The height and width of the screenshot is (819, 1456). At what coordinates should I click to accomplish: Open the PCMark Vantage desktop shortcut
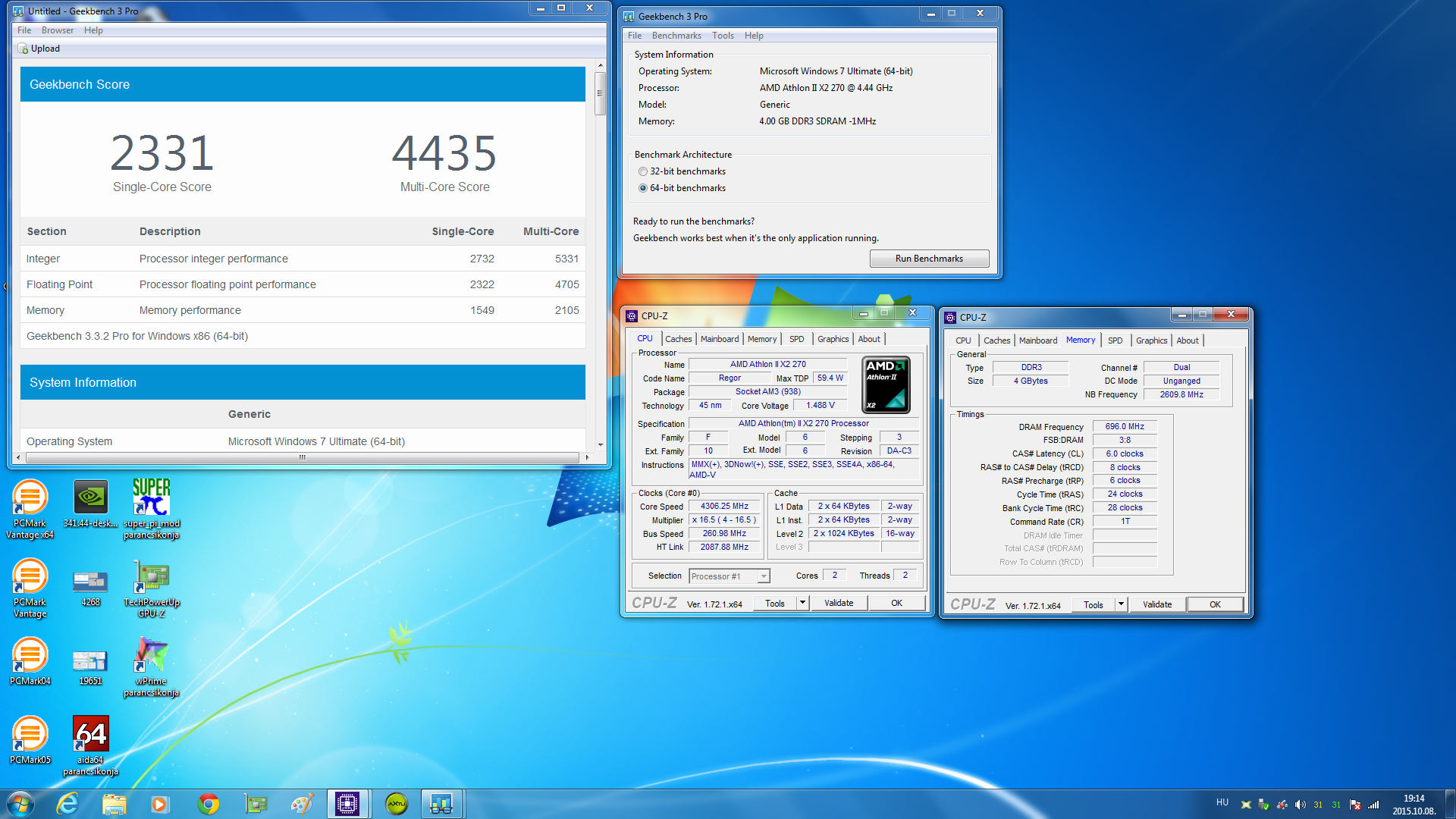click(30, 588)
